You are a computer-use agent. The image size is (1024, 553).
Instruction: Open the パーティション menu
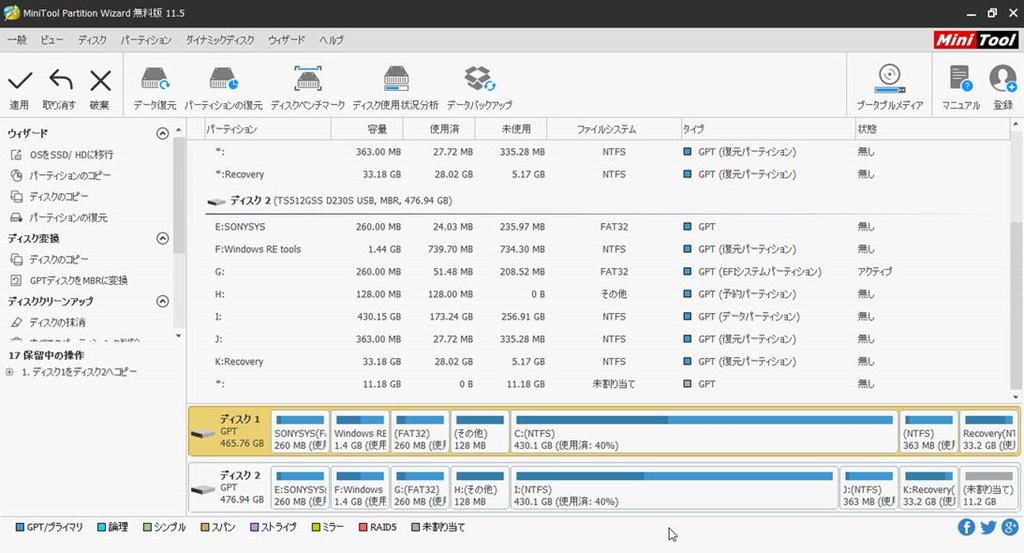tap(146, 40)
